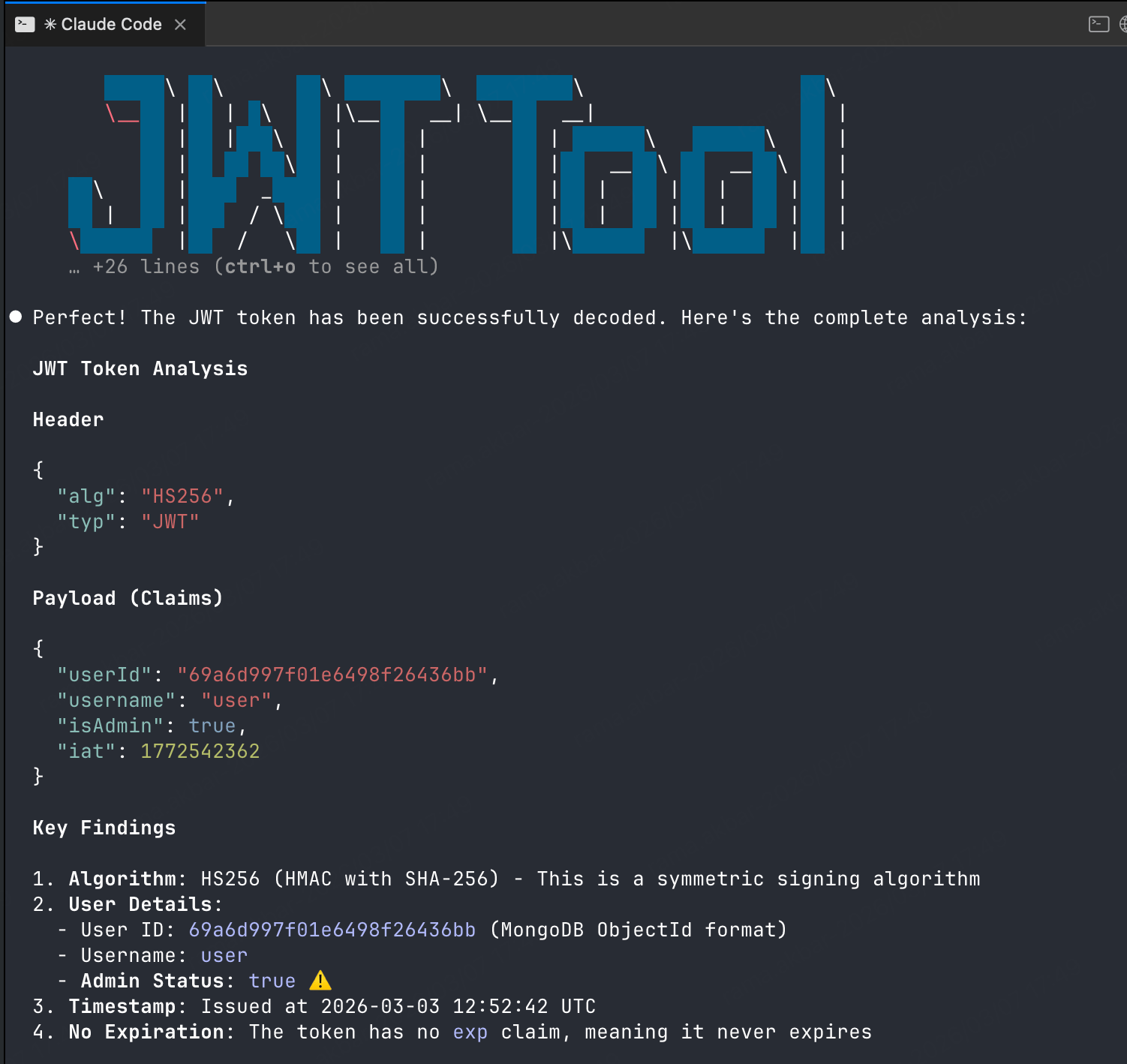Screen dimensions: 1127x1064
Task: Click the isAdmin "true" value in the payload JSON
Action: [x=212, y=726]
